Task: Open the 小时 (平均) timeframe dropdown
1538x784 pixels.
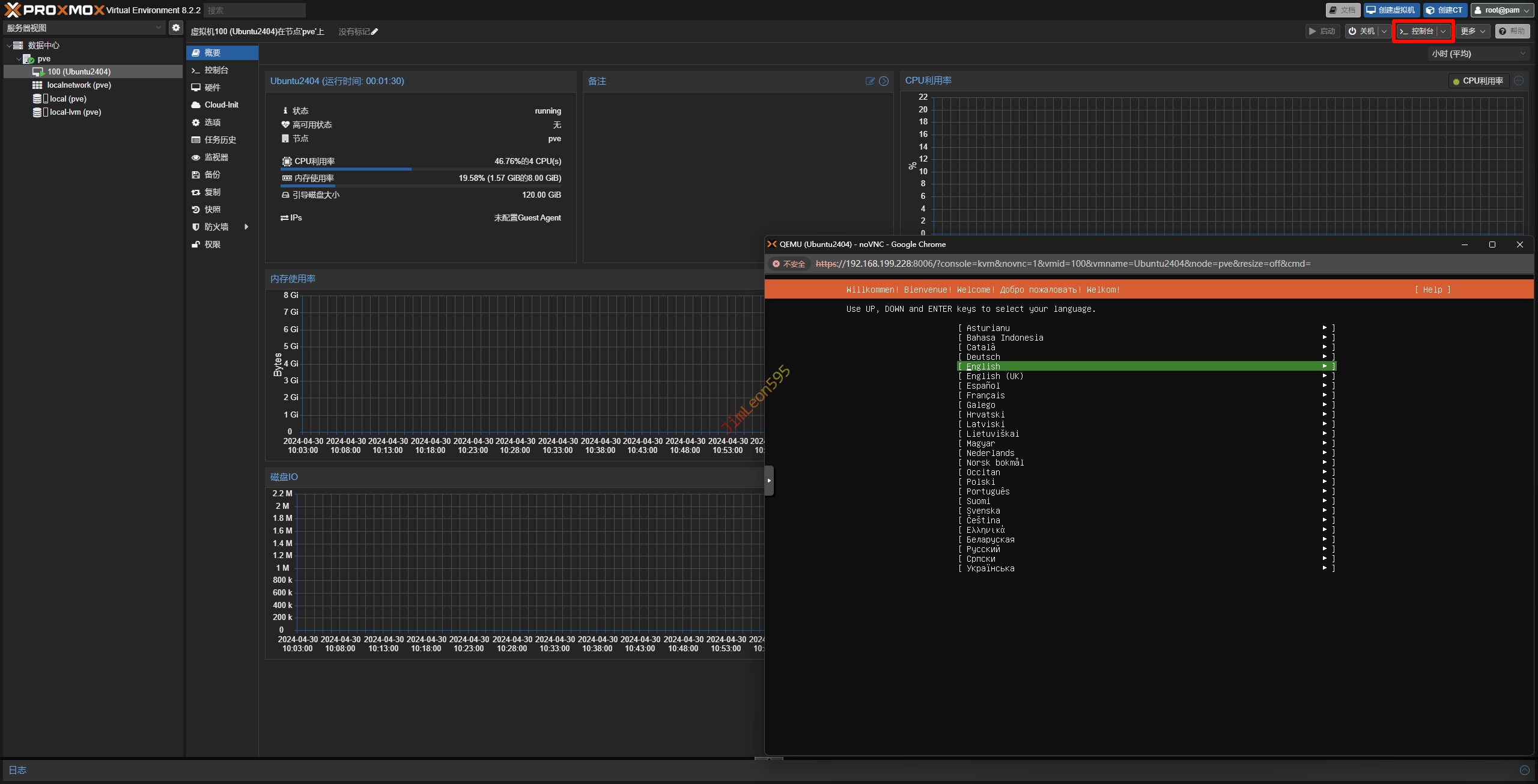Action: click(1478, 53)
